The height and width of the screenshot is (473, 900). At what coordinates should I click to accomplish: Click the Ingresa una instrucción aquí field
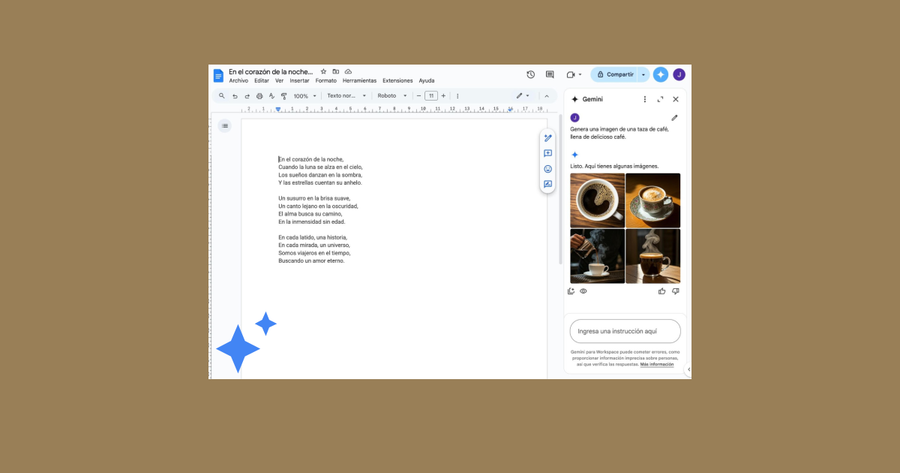click(x=625, y=331)
